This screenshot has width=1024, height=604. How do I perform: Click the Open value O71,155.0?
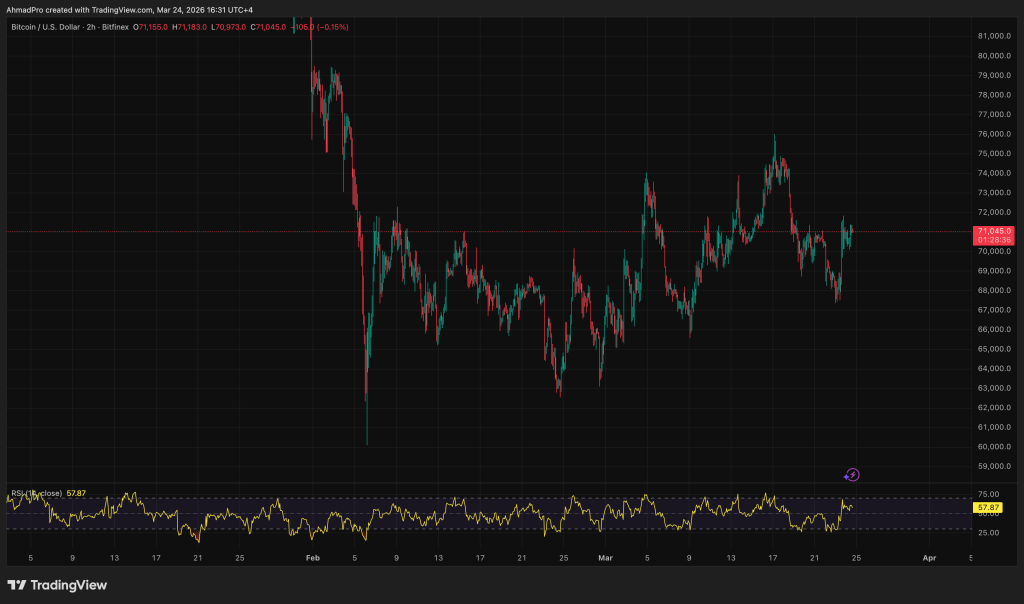pyautogui.click(x=151, y=27)
